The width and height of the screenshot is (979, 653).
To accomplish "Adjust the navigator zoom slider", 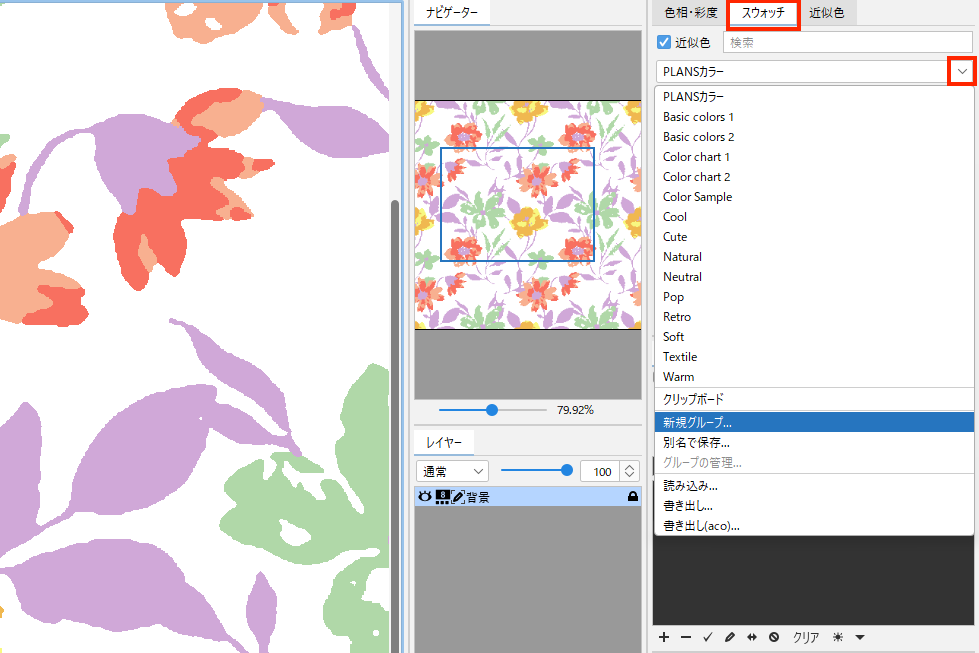I will click(x=492, y=410).
